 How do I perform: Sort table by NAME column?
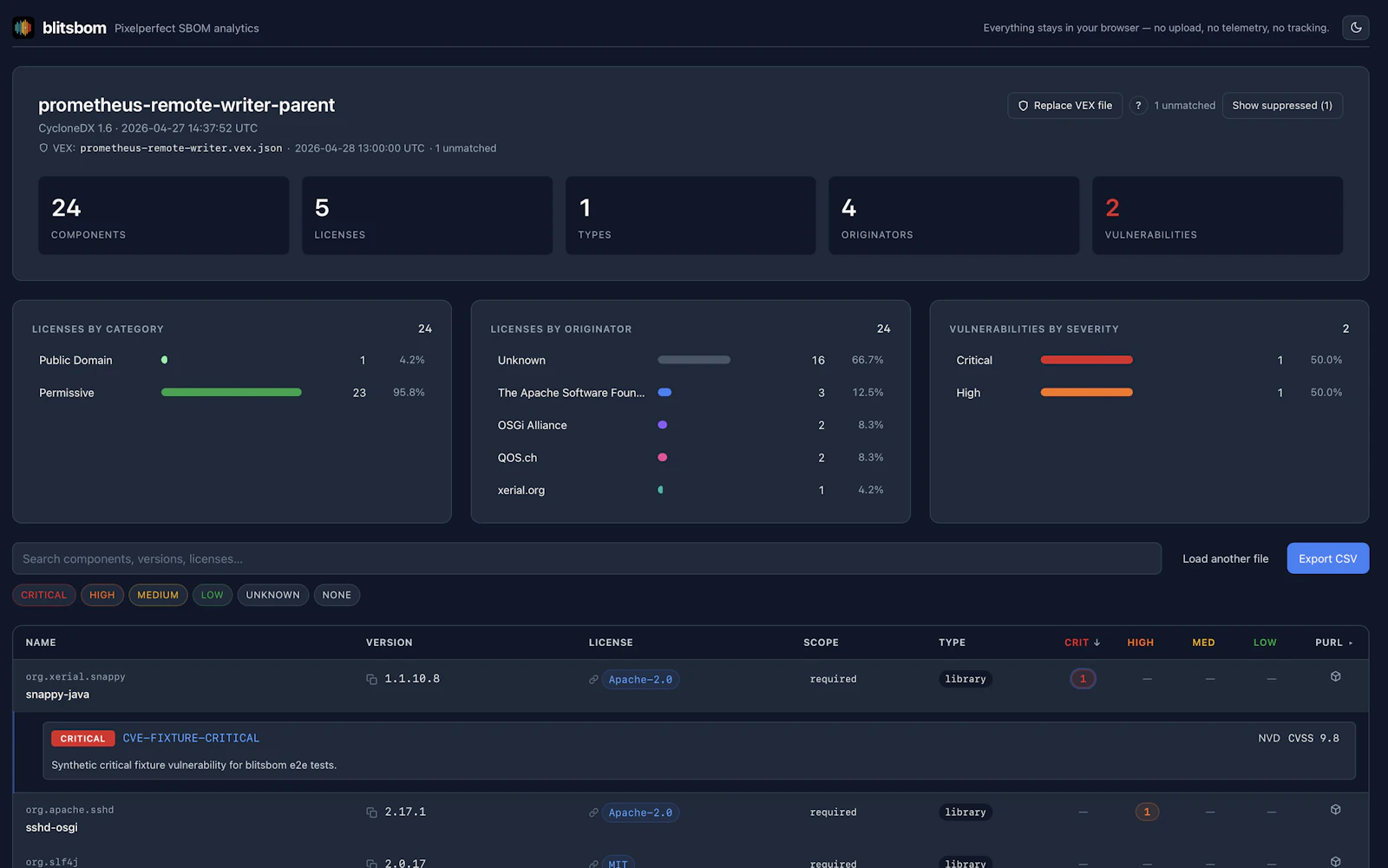click(x=41, y=643)
